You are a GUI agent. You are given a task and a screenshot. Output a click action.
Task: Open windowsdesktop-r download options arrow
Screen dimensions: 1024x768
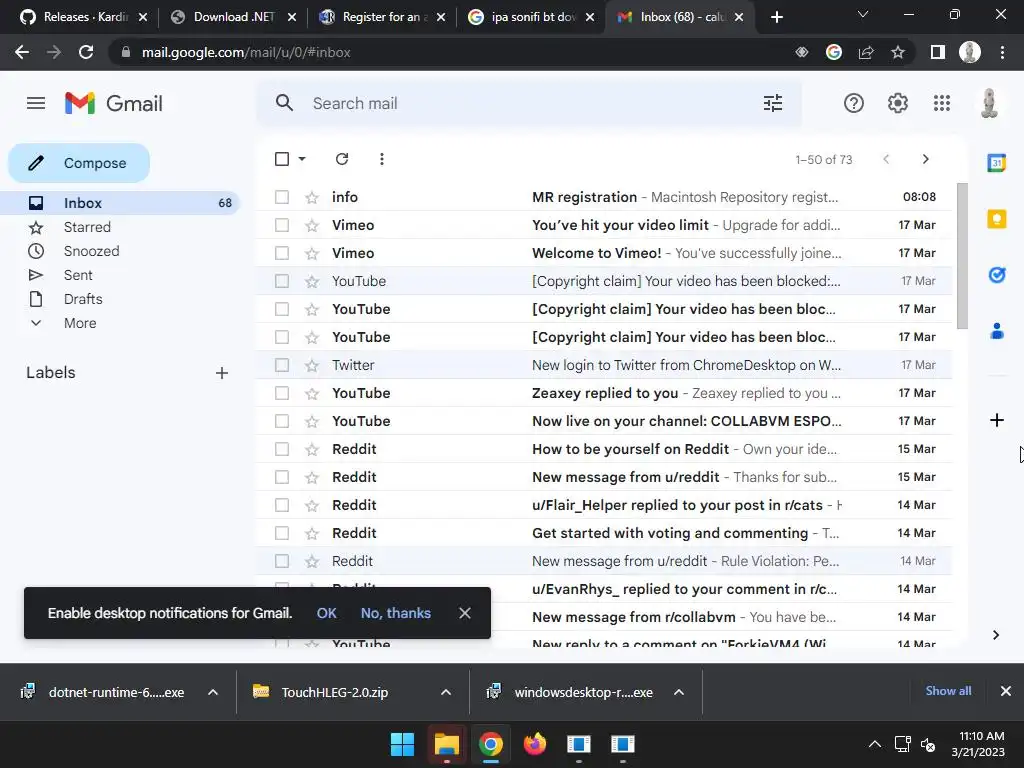(679, 692)
